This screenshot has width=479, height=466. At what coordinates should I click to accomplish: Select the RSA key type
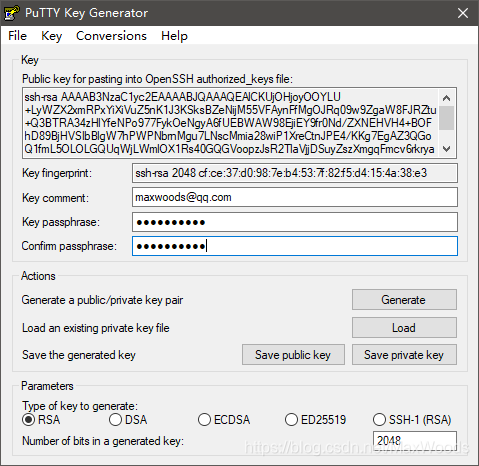point(41,419)
